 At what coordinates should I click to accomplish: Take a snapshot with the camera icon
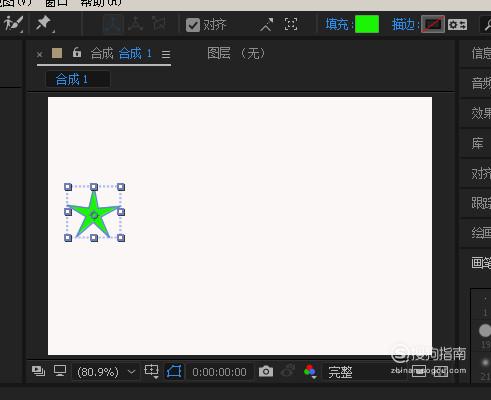tap(266, 371)
